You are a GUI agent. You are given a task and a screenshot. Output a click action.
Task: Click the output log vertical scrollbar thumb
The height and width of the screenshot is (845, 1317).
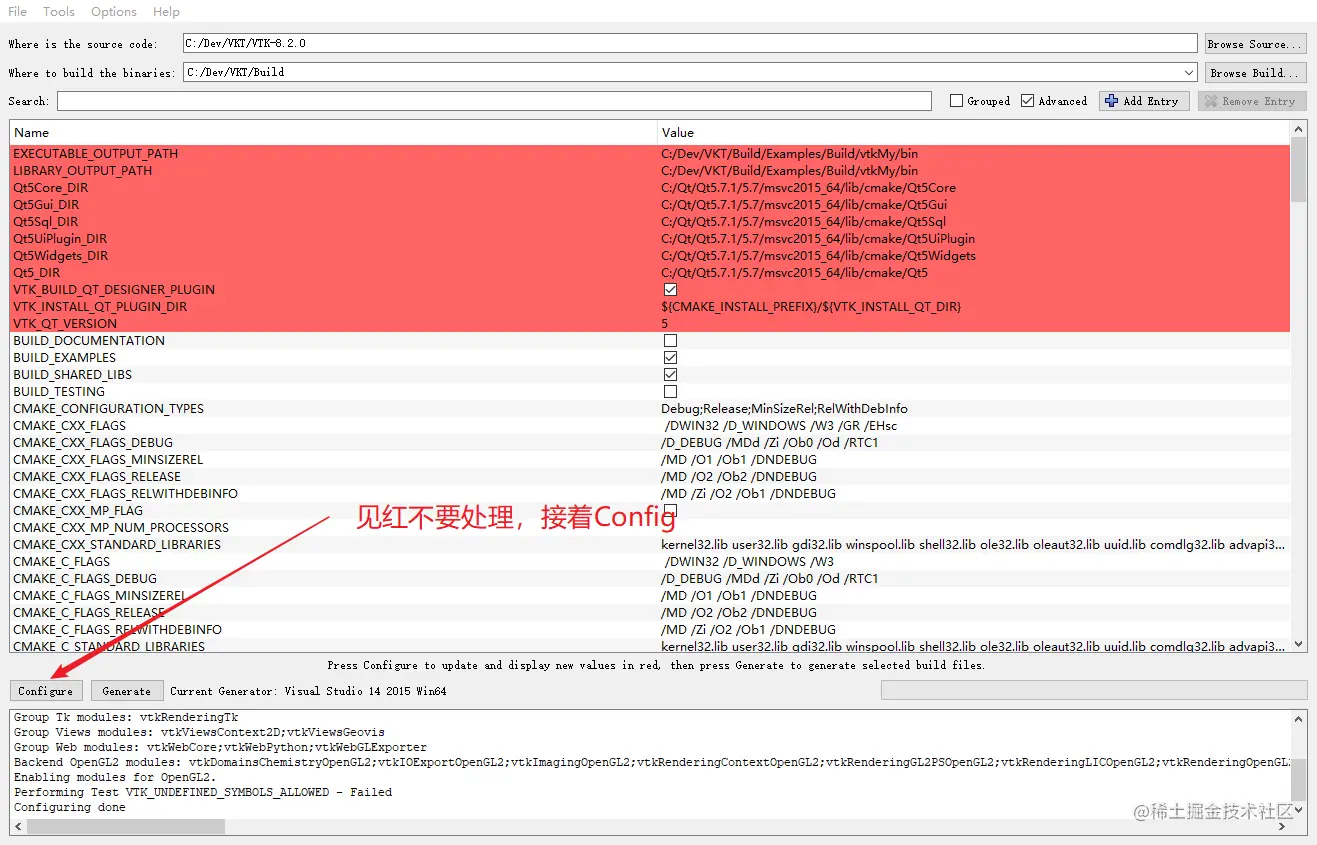1298,779
